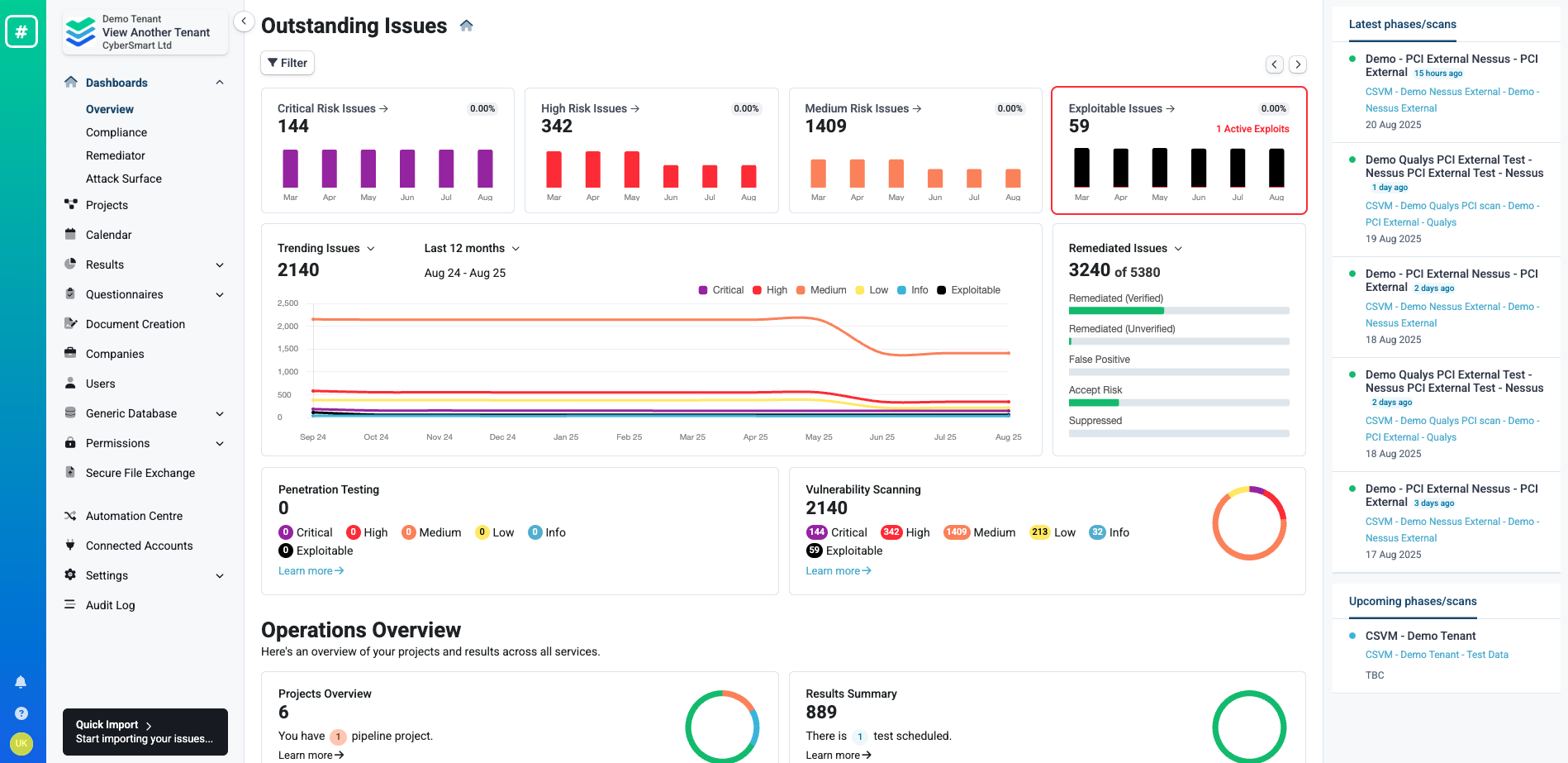Click the home icon beside Outstanding Issues
Image resolution: width=1568 pixels, height=763 pixels.
click(x=466, y=26)
